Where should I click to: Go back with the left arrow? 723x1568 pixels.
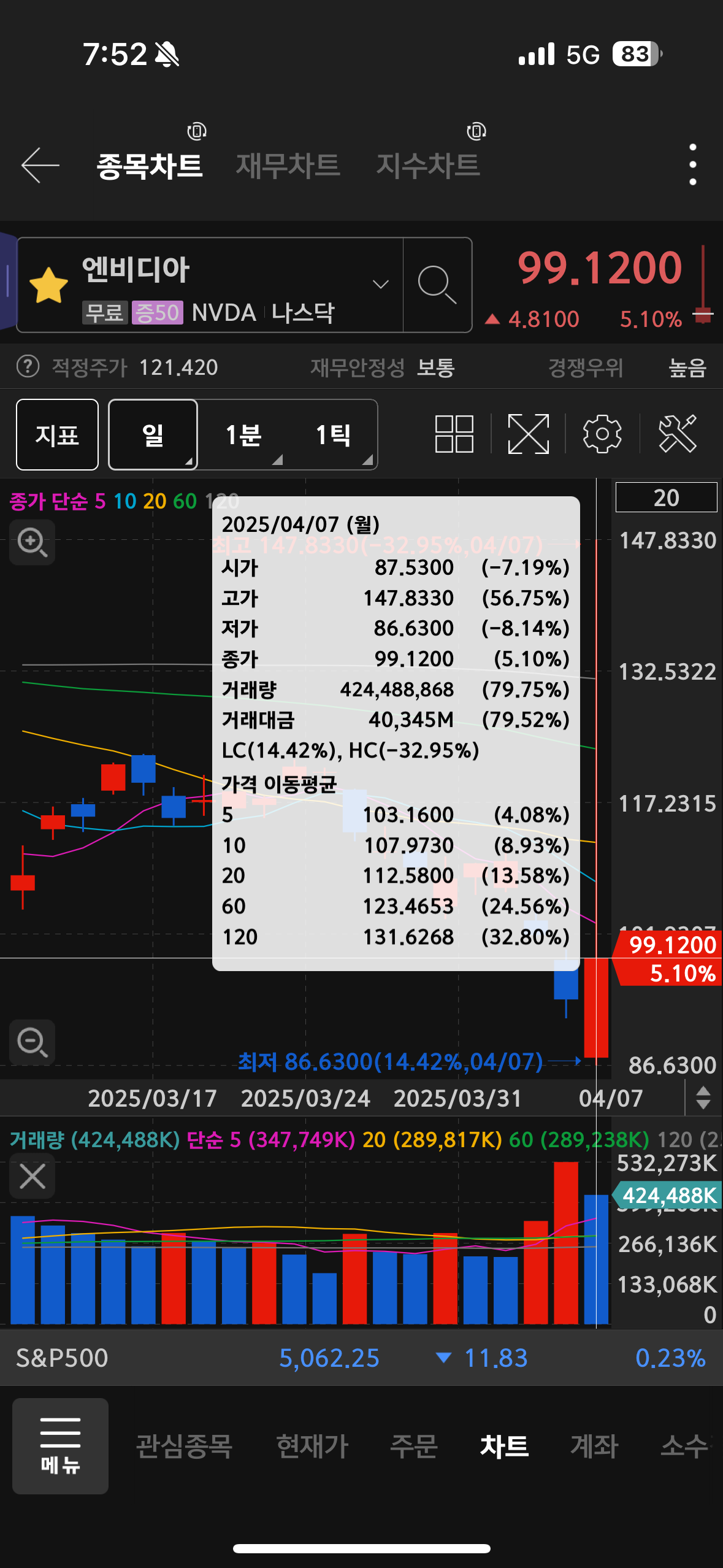[40, 165]
